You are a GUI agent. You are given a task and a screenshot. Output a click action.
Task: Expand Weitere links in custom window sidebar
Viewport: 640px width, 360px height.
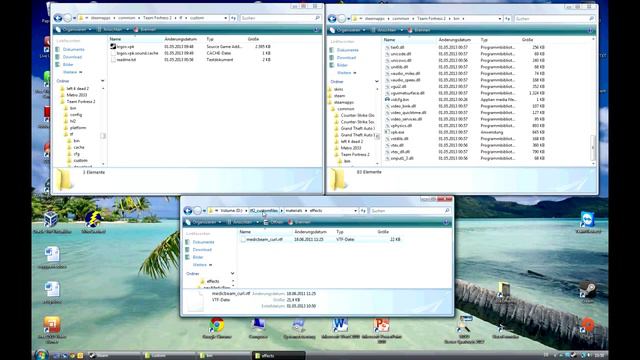point(72,72)
